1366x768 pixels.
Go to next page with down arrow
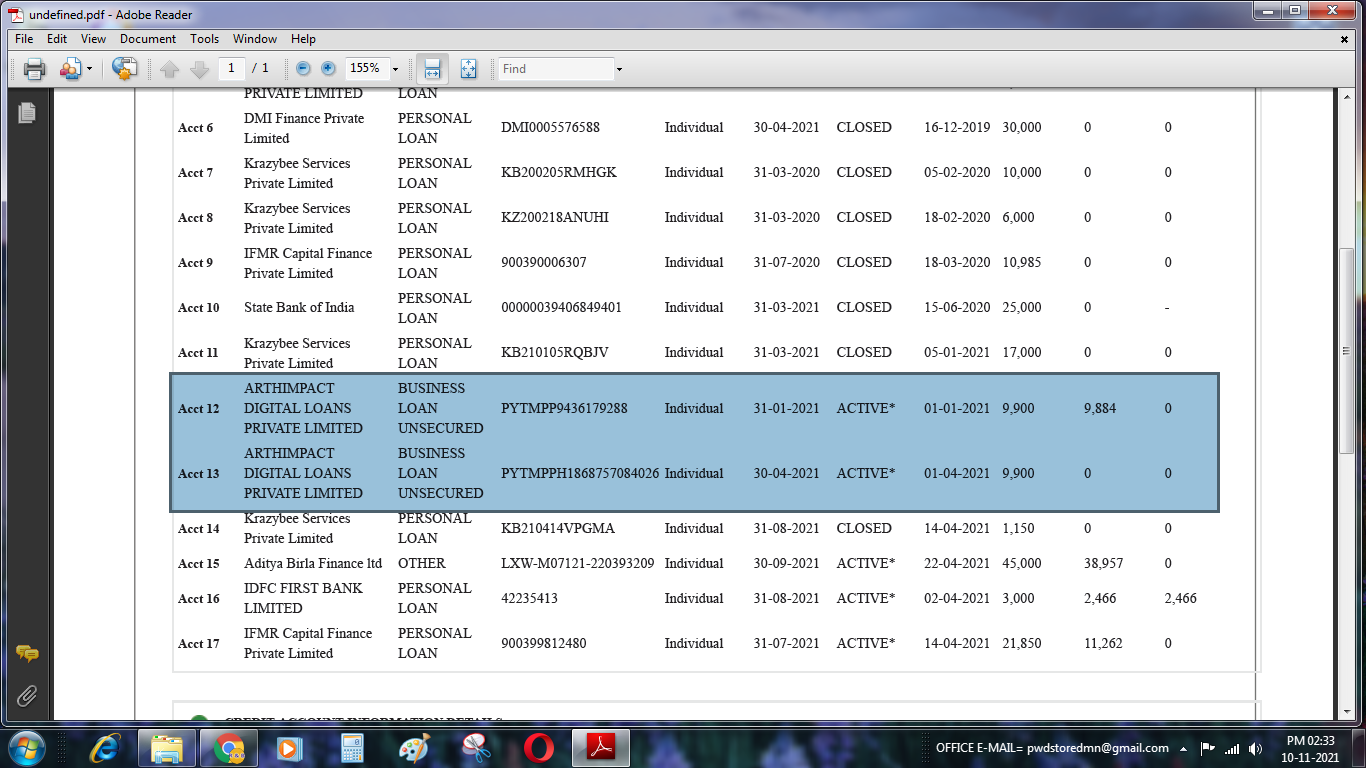pyautogui.click(x=199, y=69)
